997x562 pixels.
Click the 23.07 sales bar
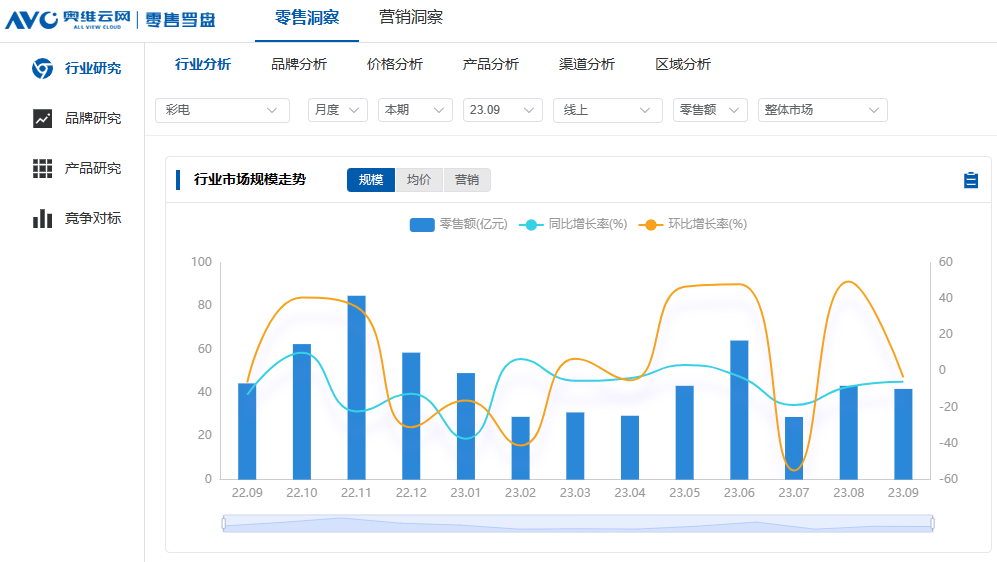pyautogui.click(x=794, y=448)
